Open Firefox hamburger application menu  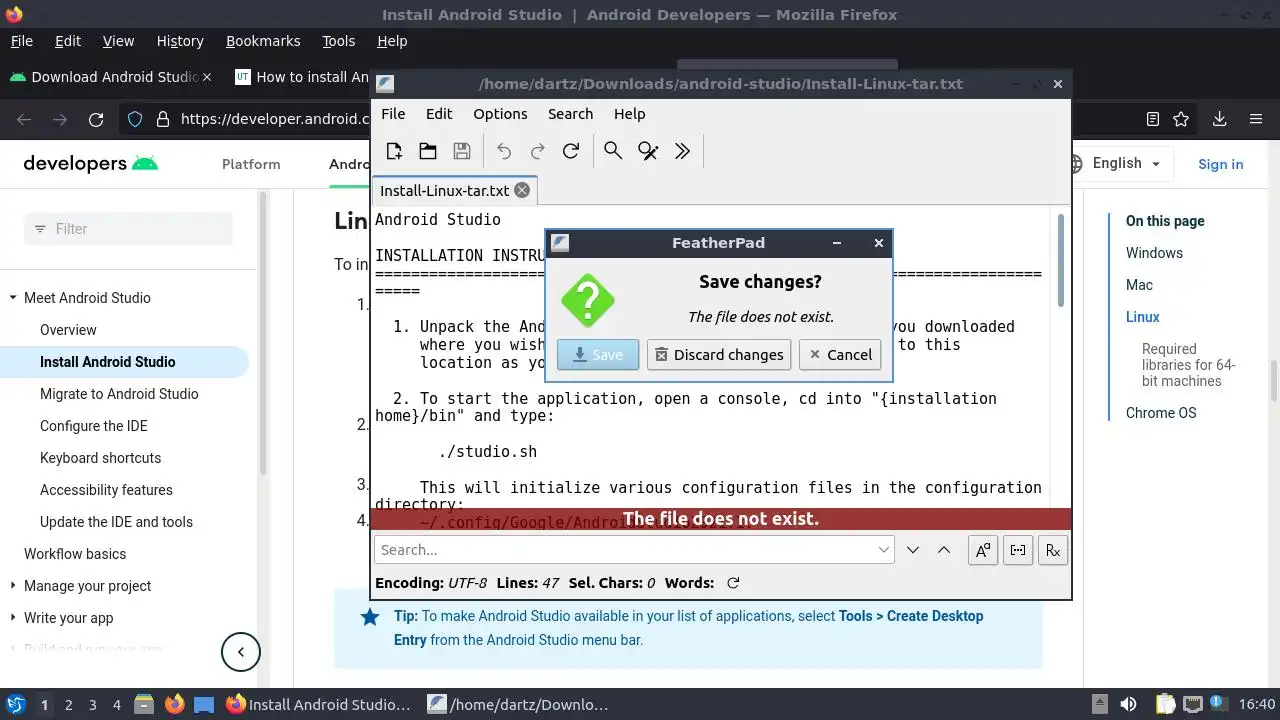tap(1256, 119)
